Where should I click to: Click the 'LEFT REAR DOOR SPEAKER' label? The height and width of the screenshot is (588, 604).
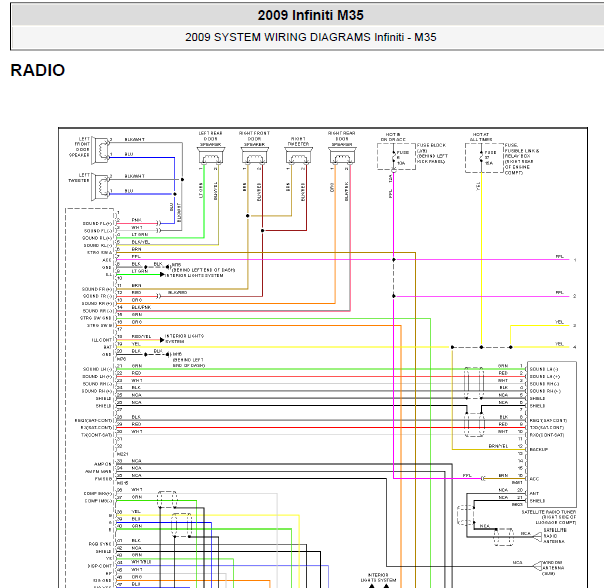click(x=210, y=139)
